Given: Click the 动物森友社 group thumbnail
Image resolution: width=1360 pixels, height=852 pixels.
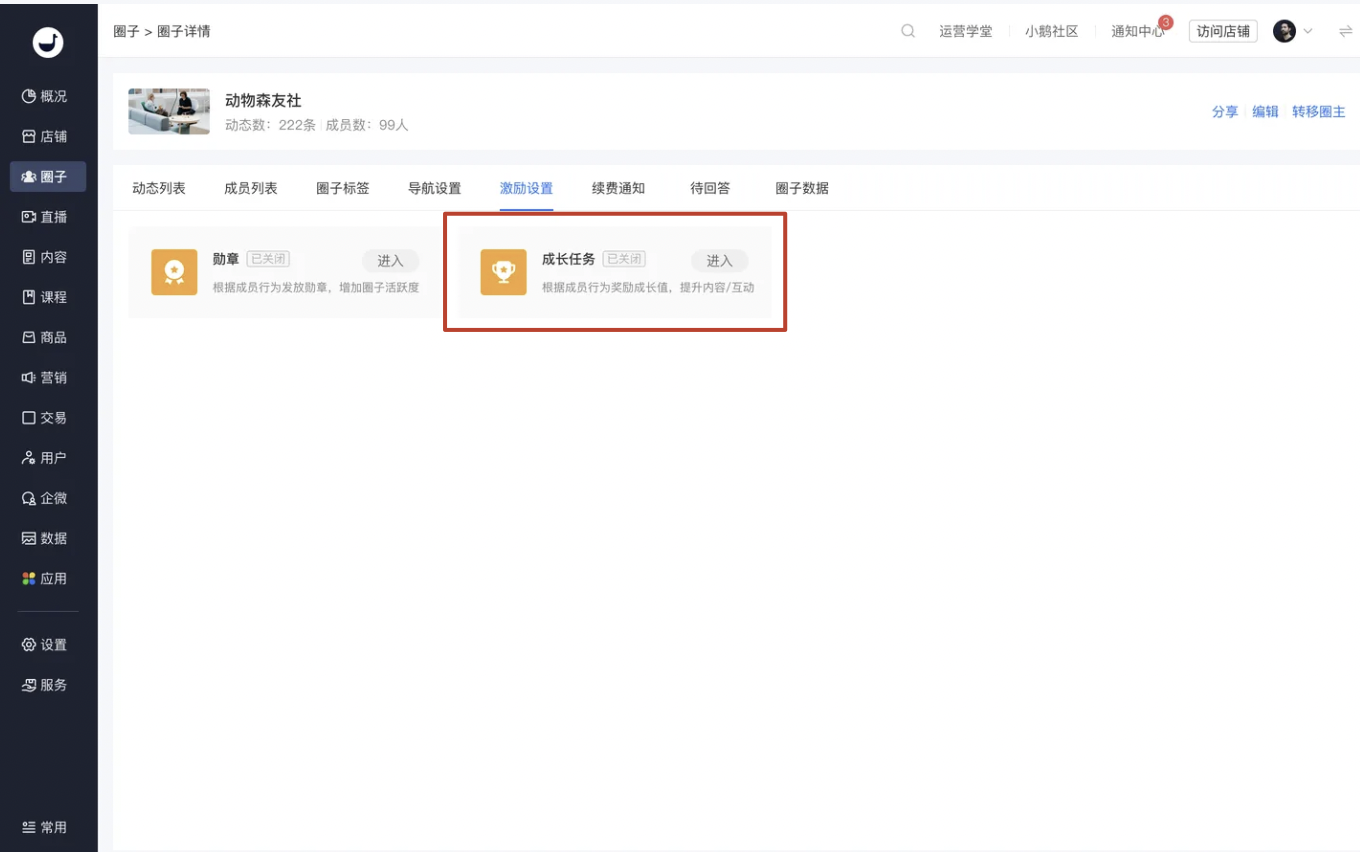Looking at the screenshot, I should point(169,111).
